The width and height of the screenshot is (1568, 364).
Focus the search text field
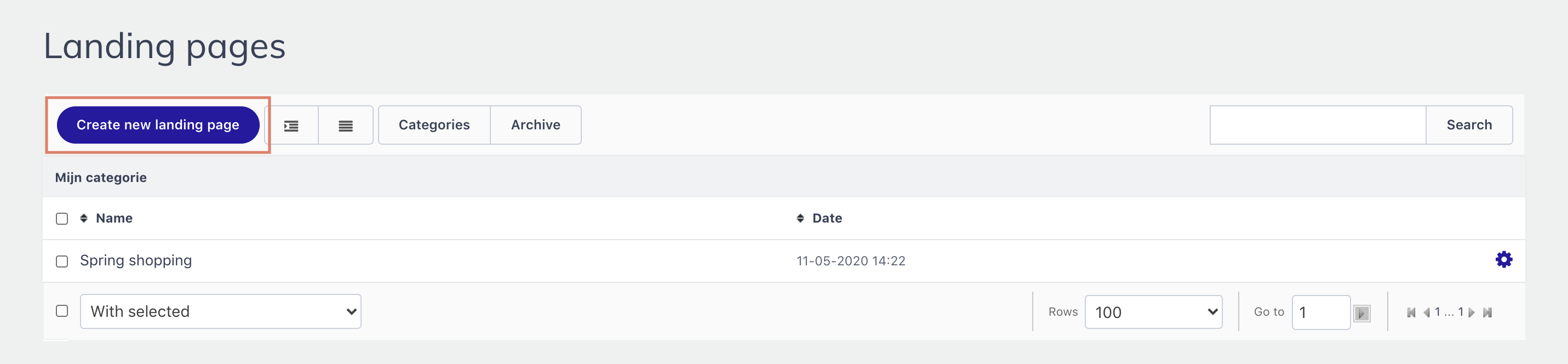click(1318, 126)
